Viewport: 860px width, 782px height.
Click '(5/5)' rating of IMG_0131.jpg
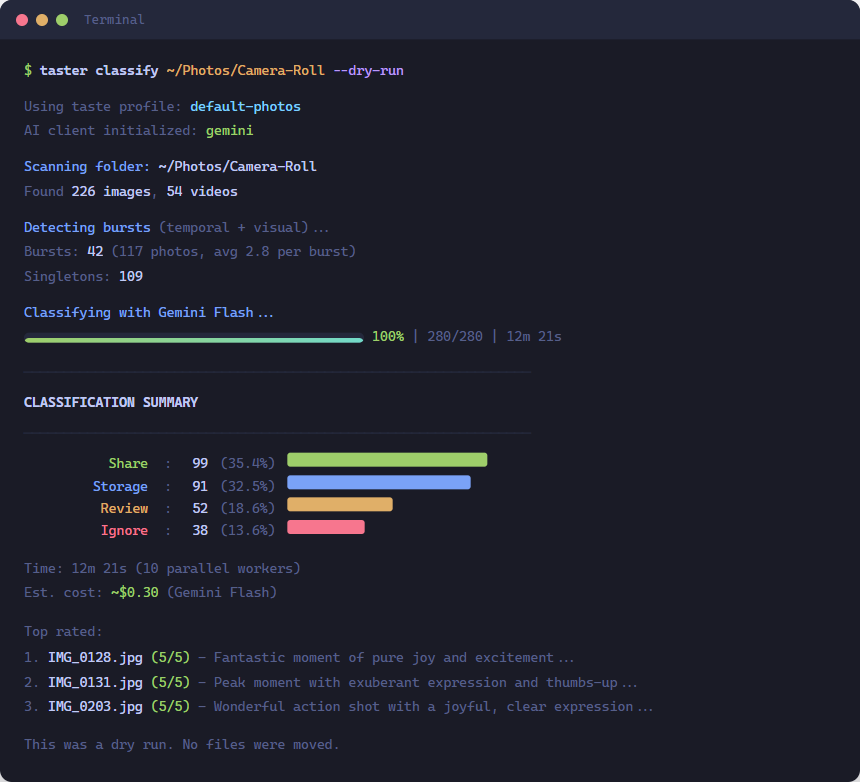point(170,682)
